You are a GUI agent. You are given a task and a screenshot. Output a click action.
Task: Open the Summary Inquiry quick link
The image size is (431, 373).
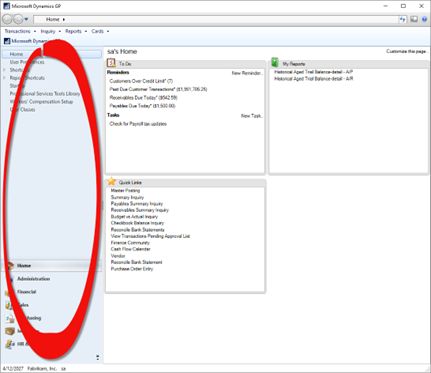tap(127, 197)
